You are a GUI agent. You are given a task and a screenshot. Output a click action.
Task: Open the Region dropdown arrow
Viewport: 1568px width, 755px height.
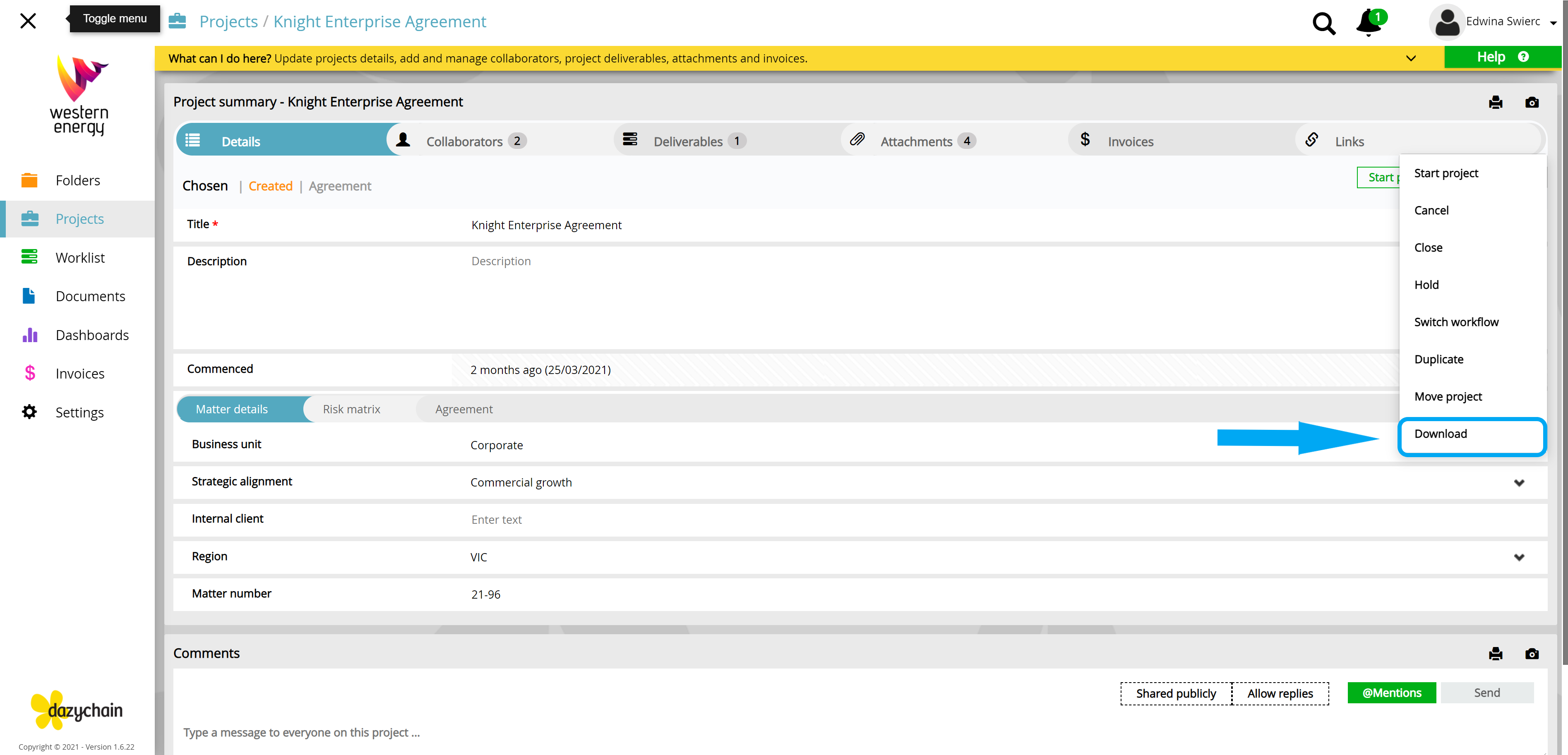click(x=1519, y=557)
